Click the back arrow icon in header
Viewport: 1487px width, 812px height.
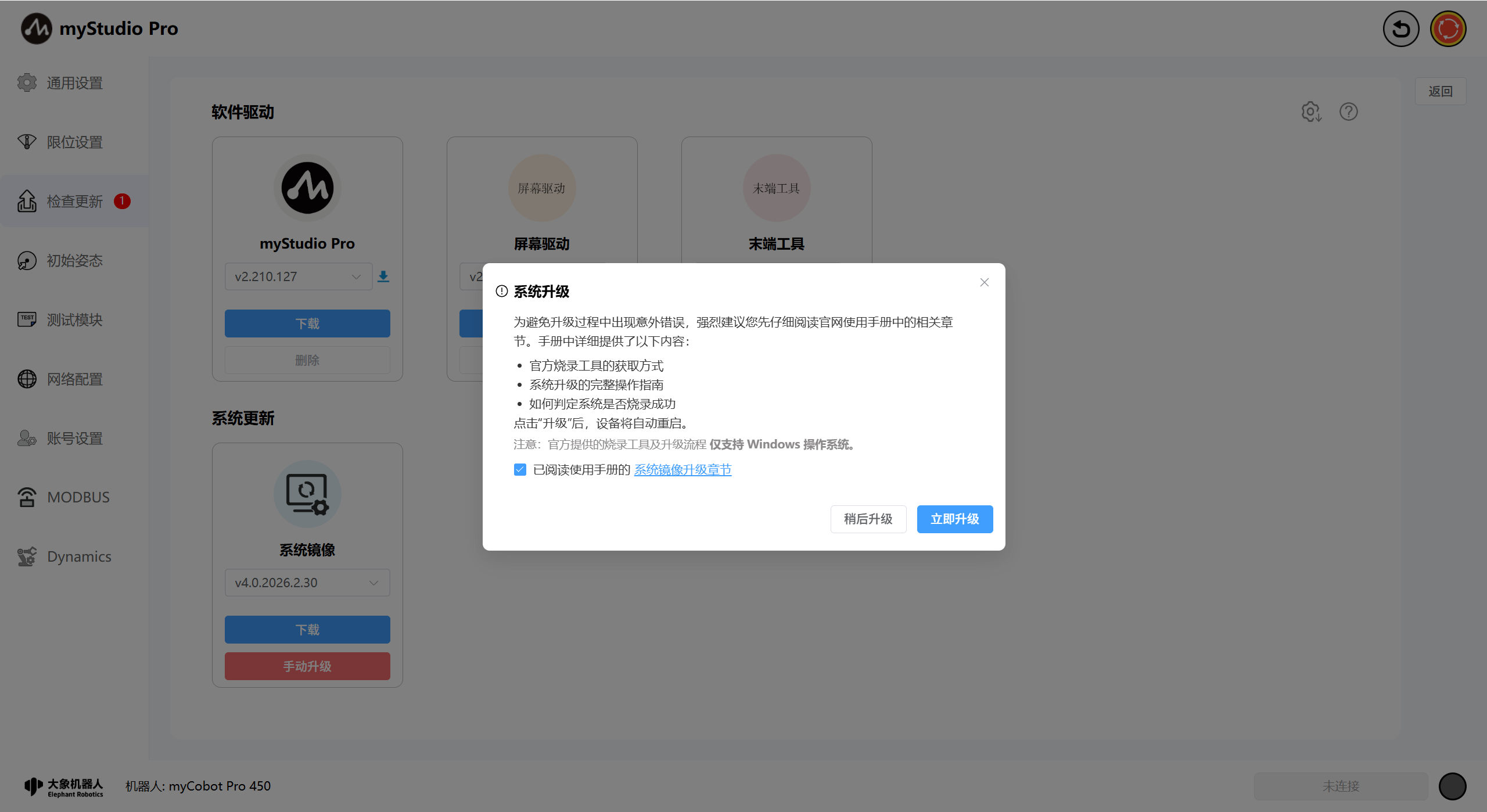(1400, 29)
